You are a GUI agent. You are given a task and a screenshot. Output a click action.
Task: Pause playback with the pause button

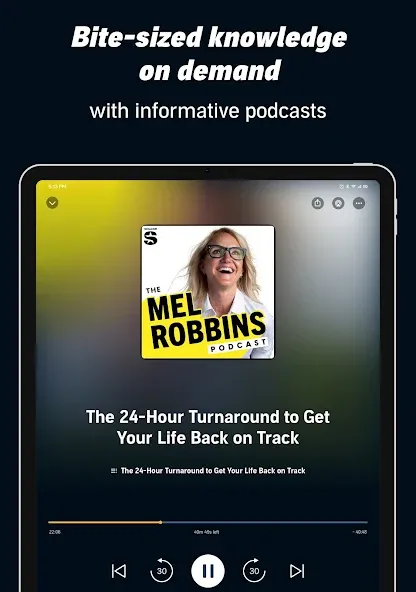(208, 570)
